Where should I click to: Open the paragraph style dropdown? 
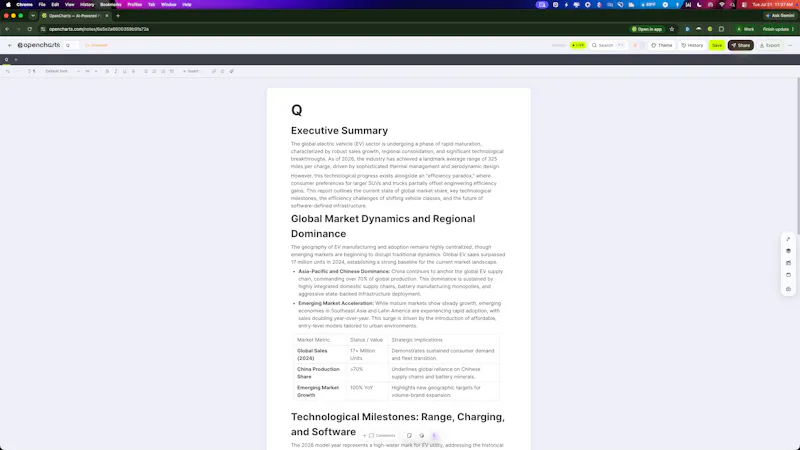click(32, 71)
